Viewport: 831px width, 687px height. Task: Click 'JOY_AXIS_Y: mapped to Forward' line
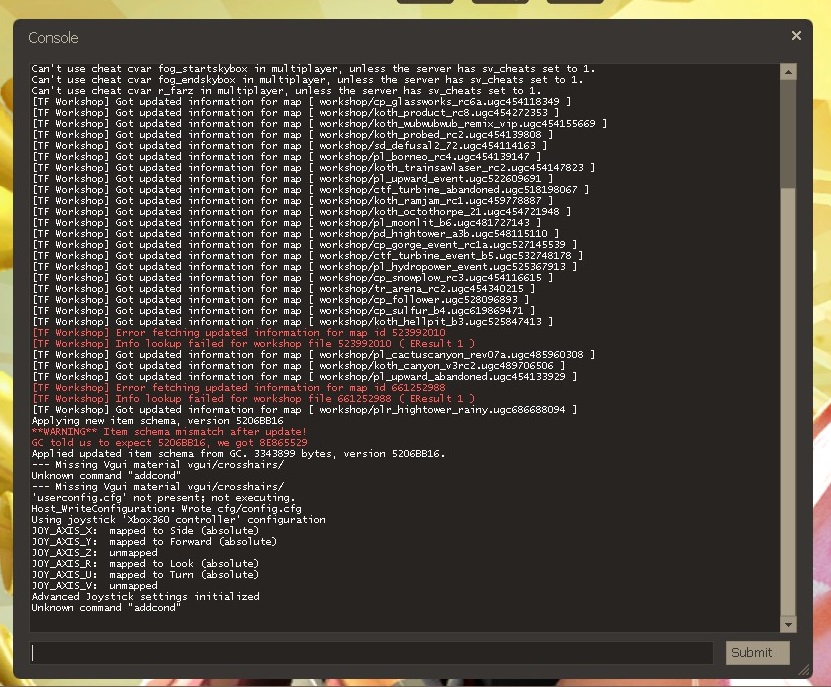coord(154,542)
